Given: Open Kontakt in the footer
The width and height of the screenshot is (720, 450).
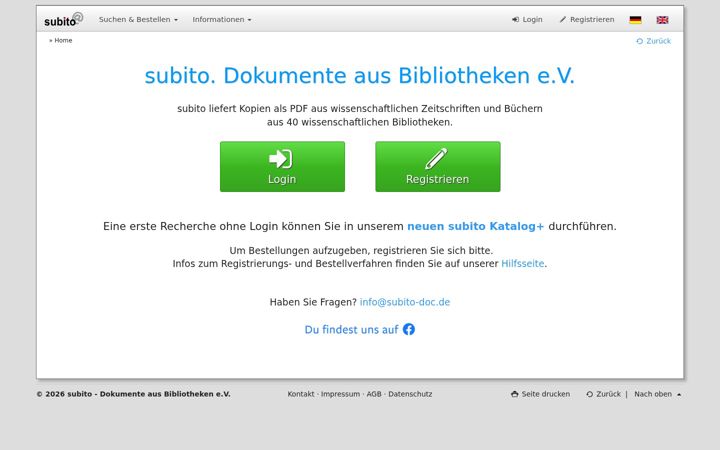Looking at the screenshot, I should [x=301, y=394].
